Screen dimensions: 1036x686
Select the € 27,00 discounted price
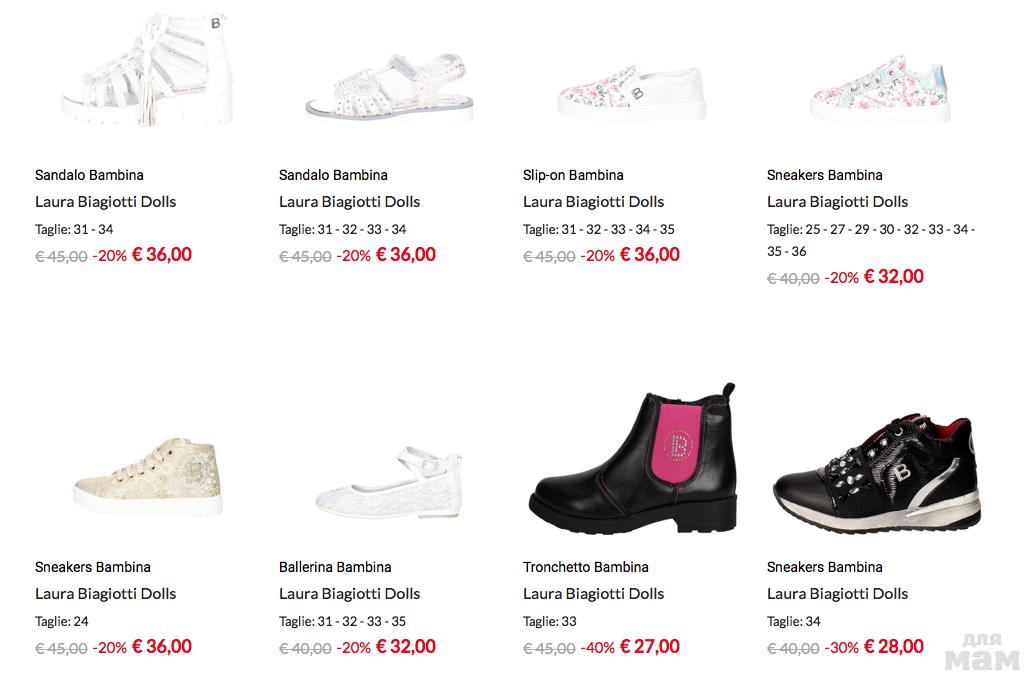click(650, 646)
